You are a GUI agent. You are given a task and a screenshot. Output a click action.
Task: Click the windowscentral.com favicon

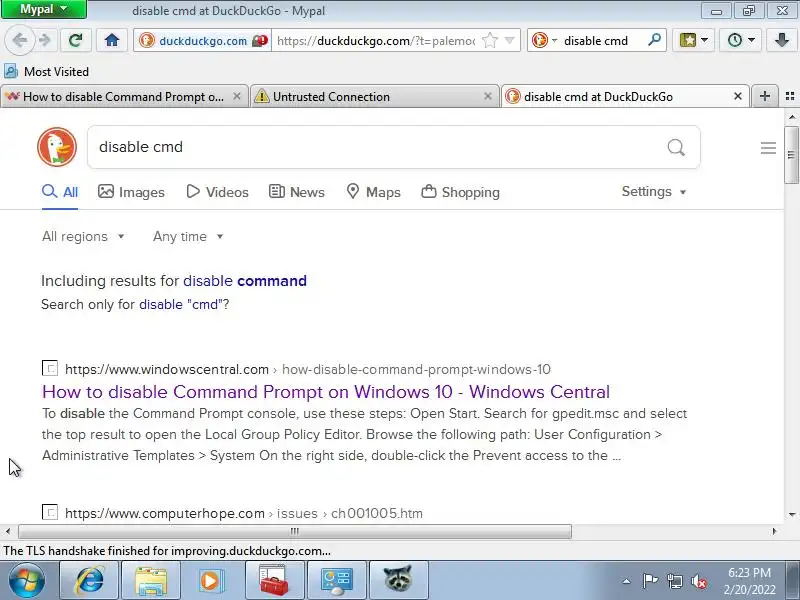click(49, 368)
